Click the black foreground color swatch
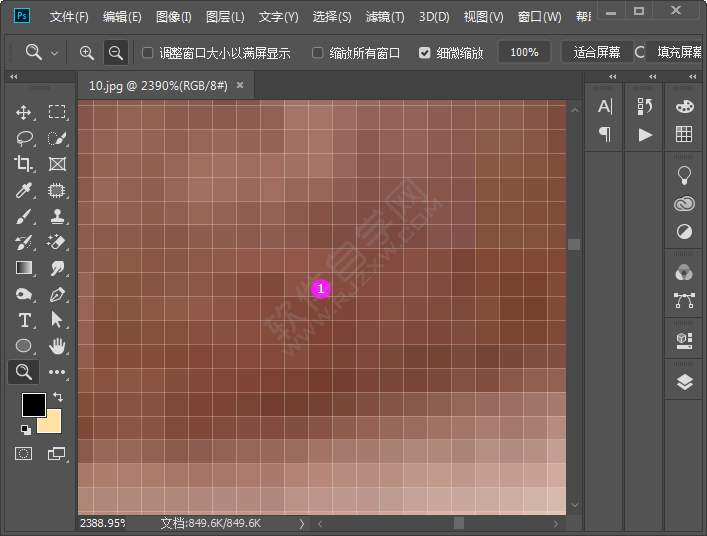707x536 pixels. coord(33,404)
